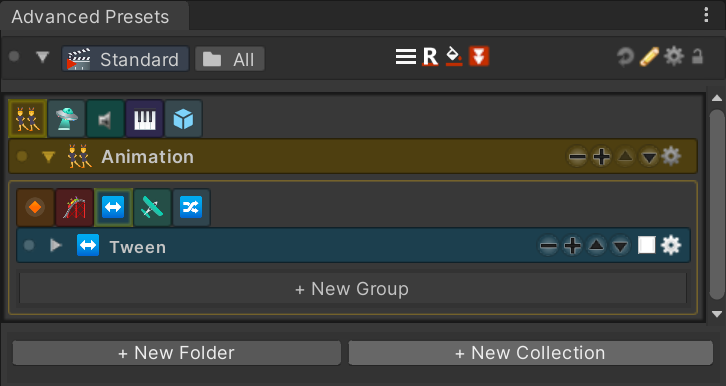This screenshot has height=386, width=726.
Task: Toggle the circle next to Tween
Action: pos(29,245)
